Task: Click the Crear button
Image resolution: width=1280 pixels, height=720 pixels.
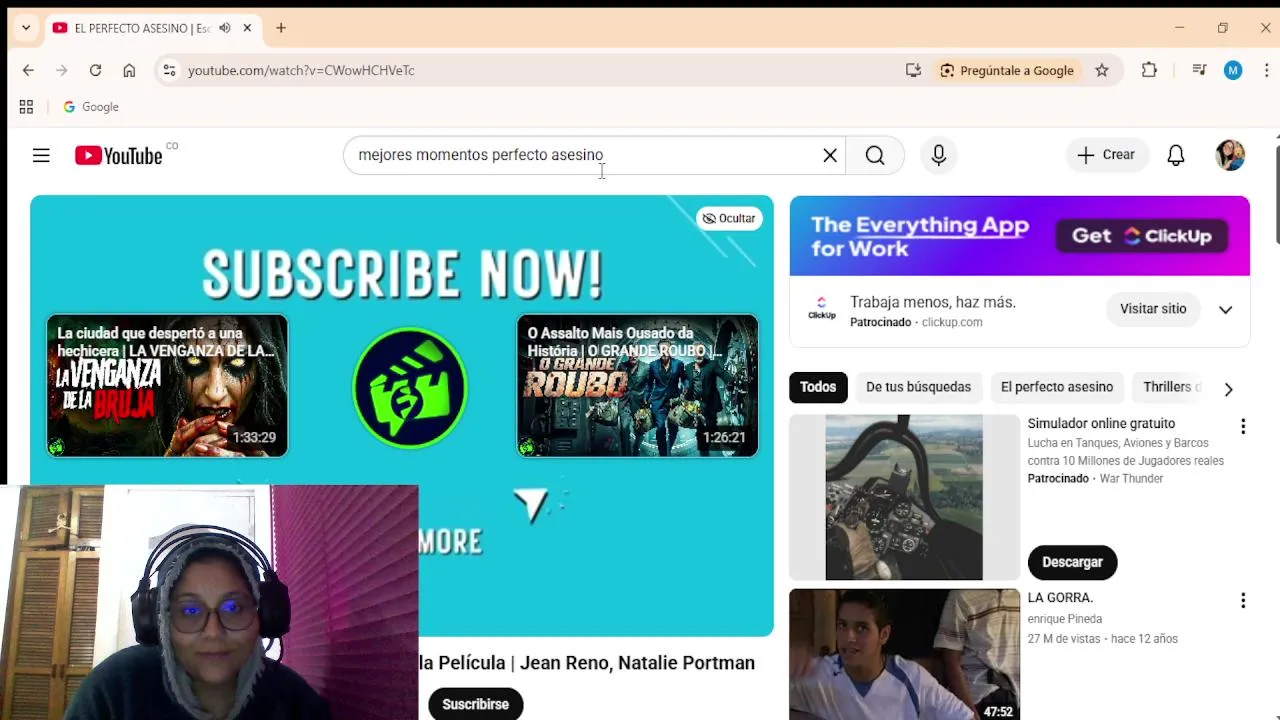Action: [1106, 155]
